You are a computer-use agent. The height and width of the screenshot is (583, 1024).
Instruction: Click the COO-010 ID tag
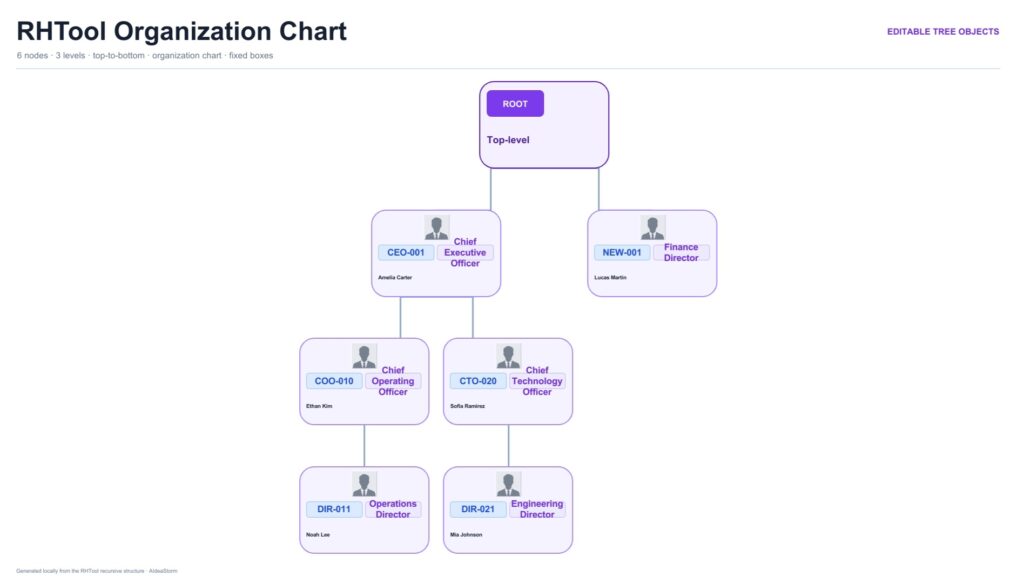[334, 381]
